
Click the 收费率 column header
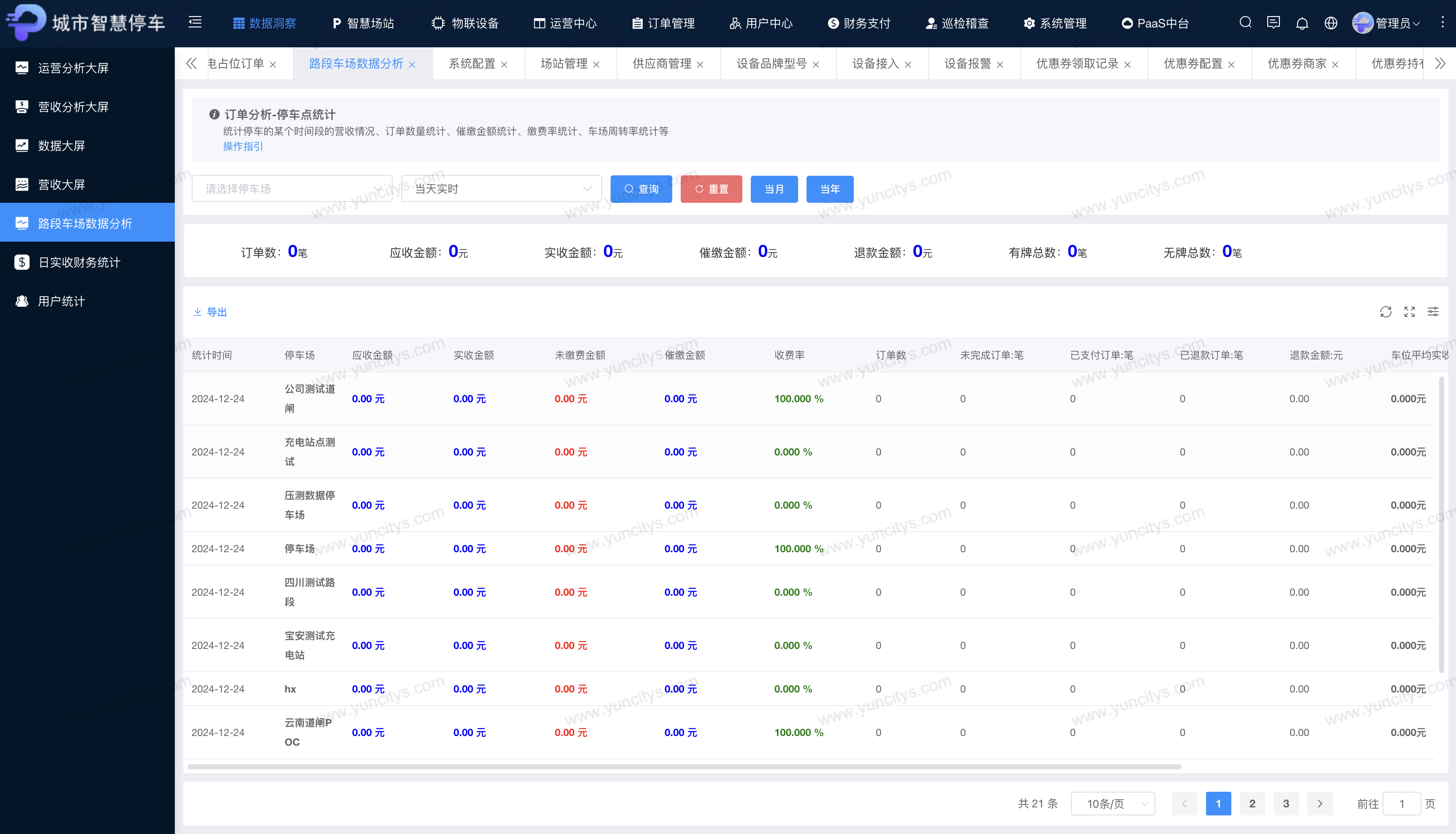click(x=789, y=355)
